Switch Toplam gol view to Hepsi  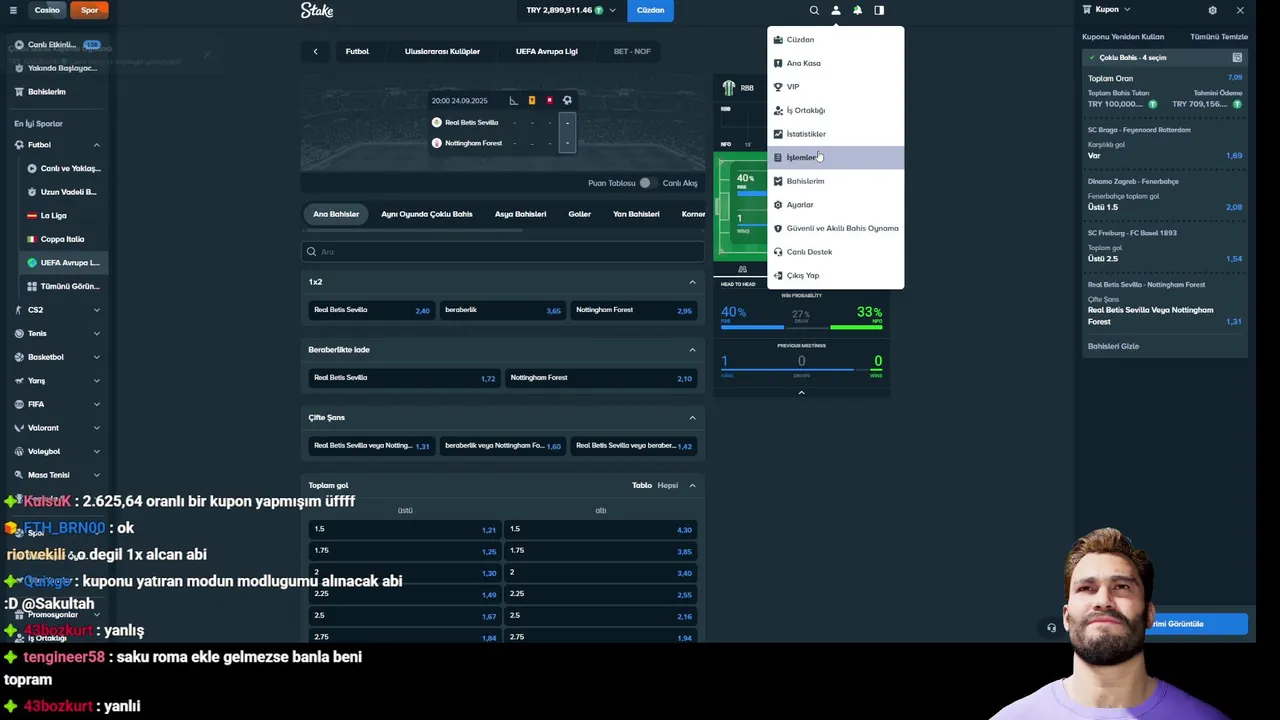point(667,486)
